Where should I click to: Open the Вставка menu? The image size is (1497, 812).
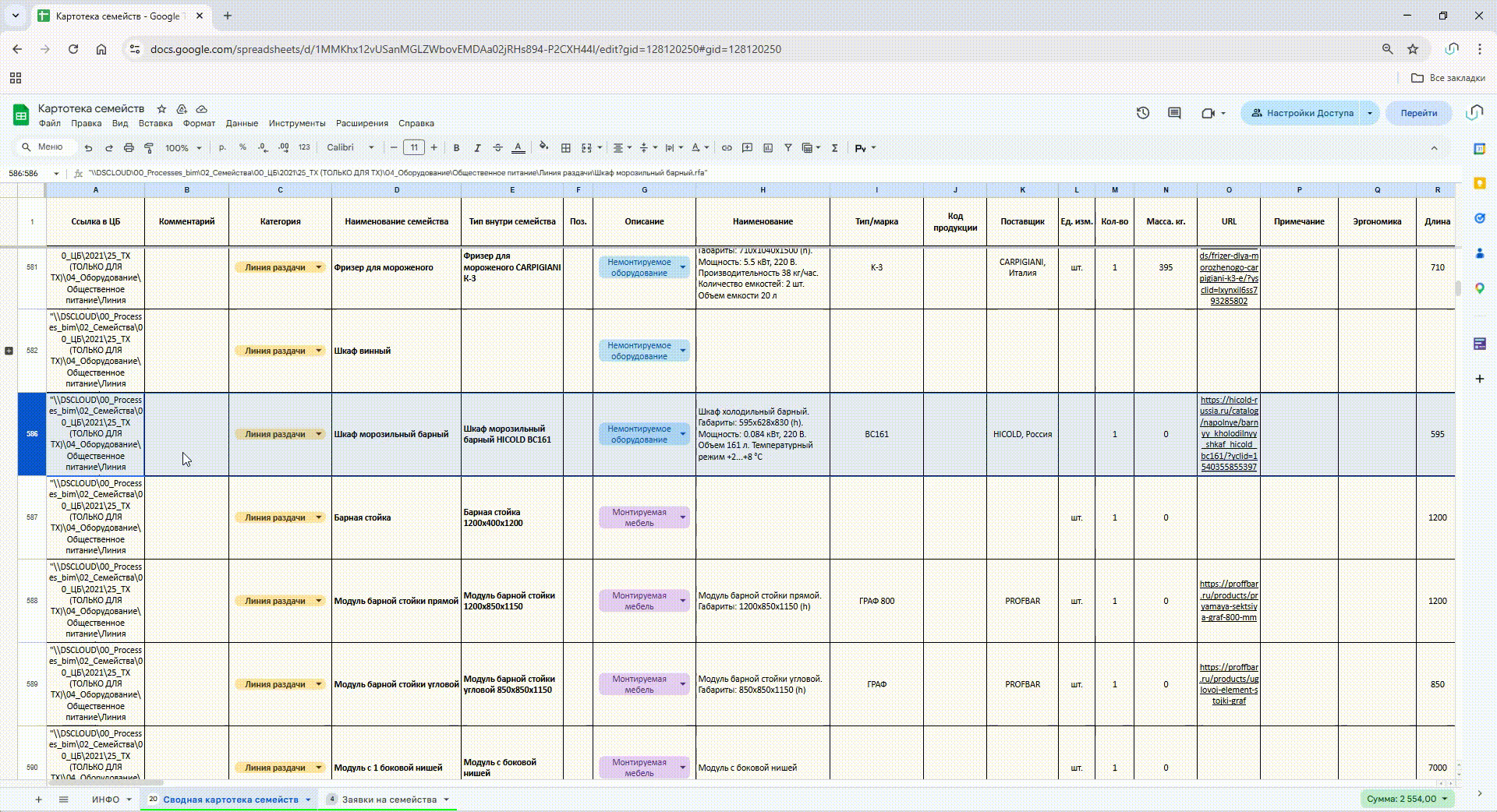tap(155, 123)
